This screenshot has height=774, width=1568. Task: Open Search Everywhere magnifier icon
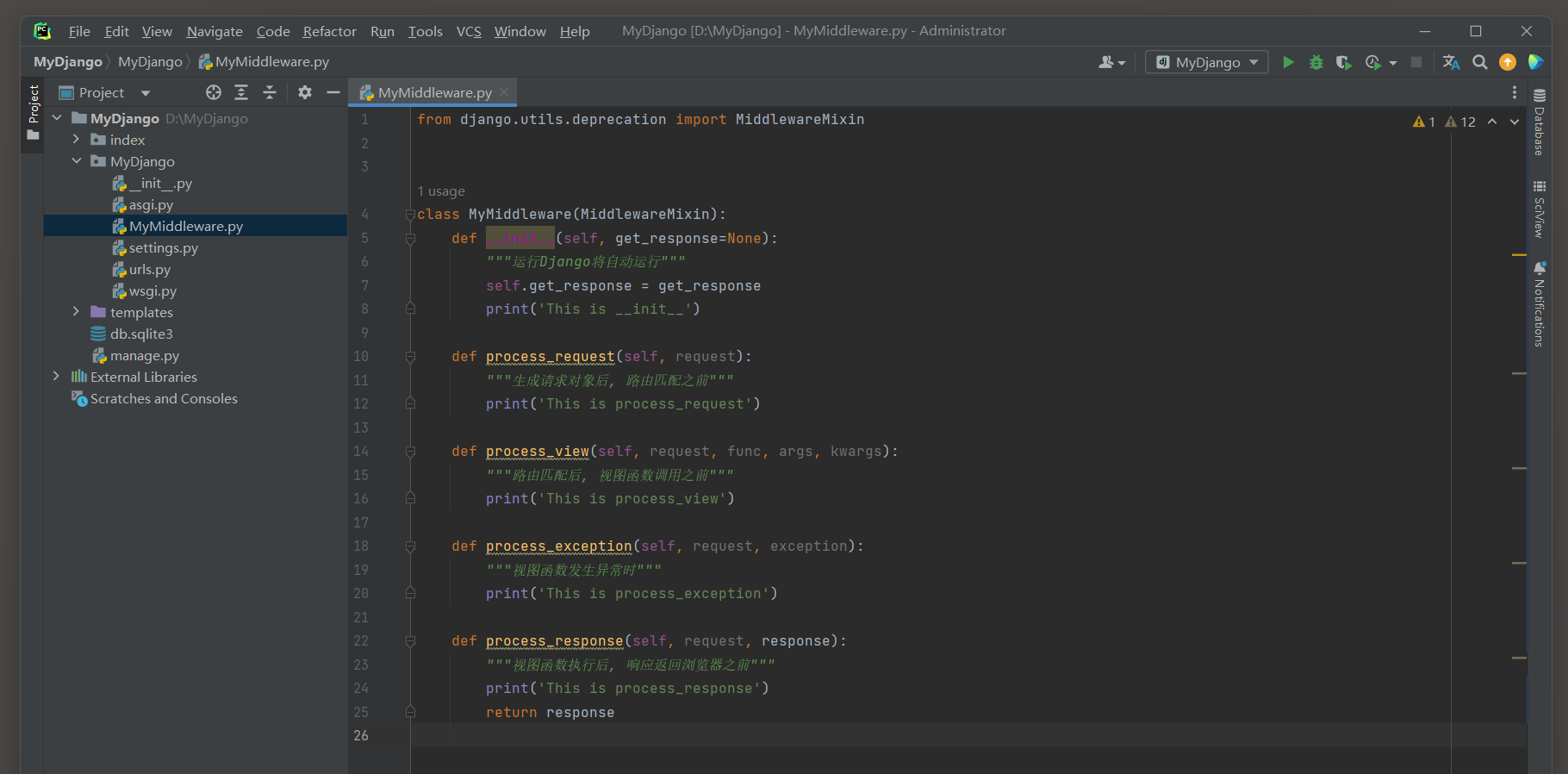(1480, 62)
